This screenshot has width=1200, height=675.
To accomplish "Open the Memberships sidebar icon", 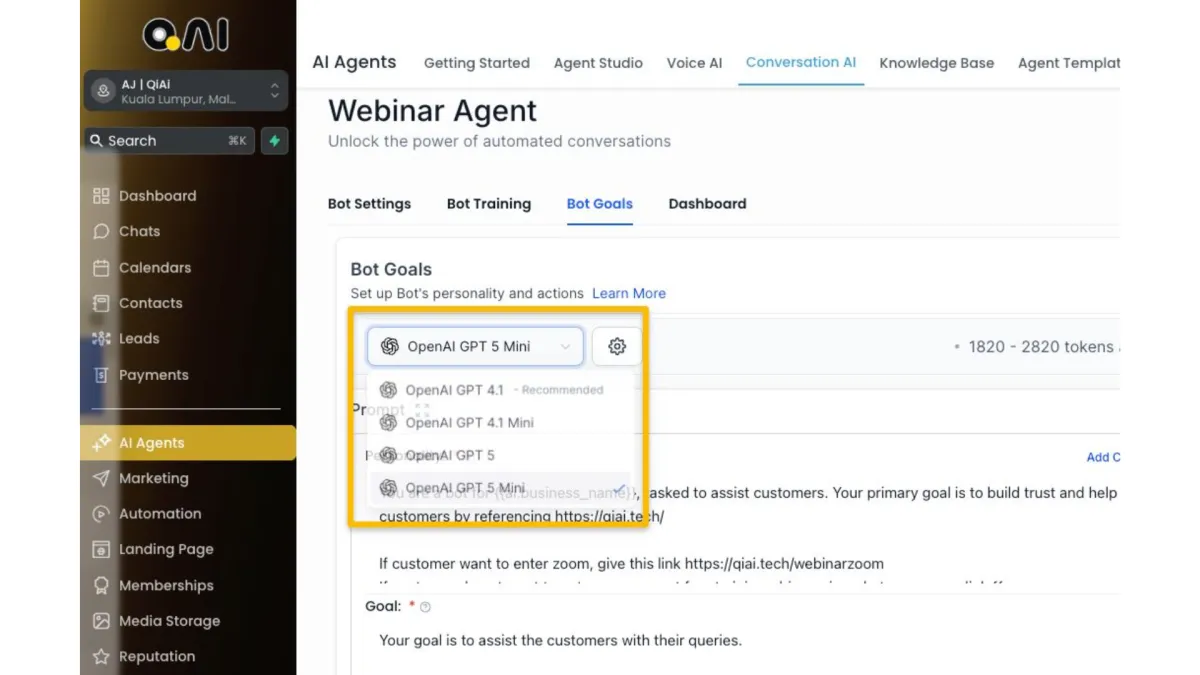I will (x=101, y=585).
